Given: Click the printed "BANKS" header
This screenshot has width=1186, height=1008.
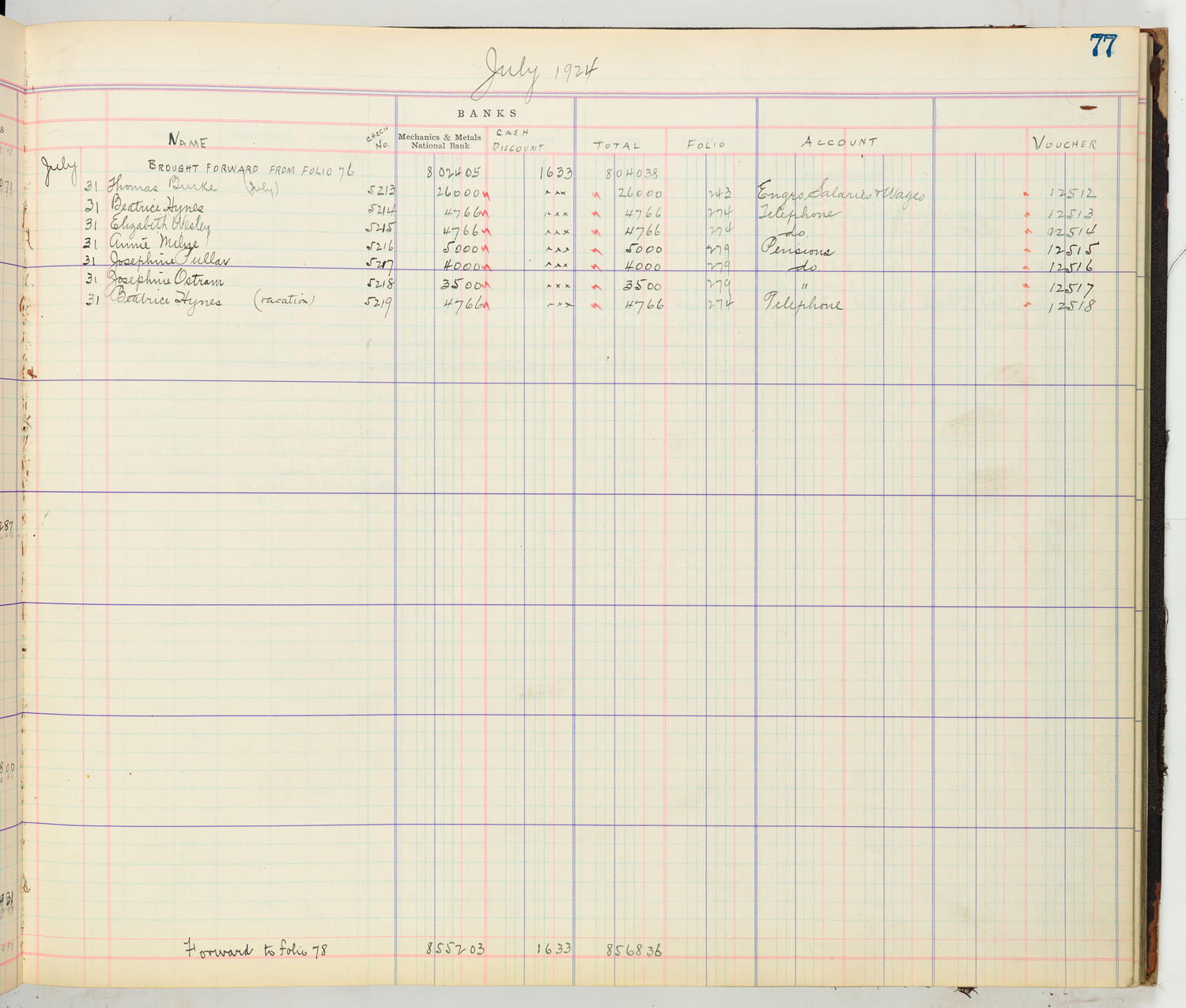Looking at the screenshot, I should pos(488,114).
